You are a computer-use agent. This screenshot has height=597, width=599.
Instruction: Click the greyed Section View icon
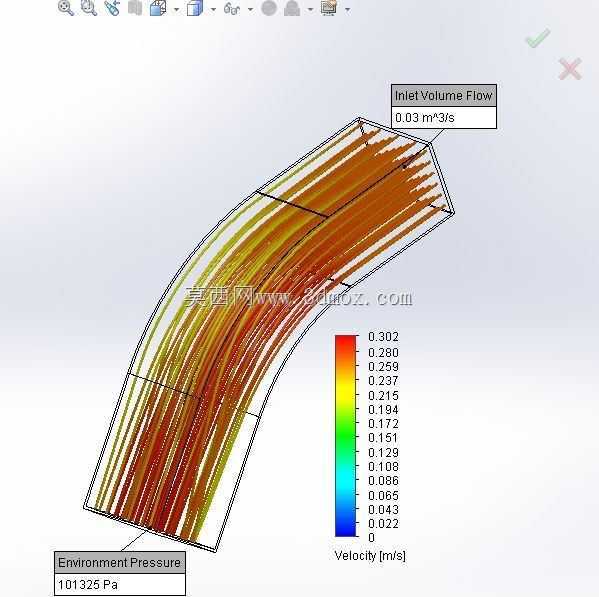tap(135, 8)
